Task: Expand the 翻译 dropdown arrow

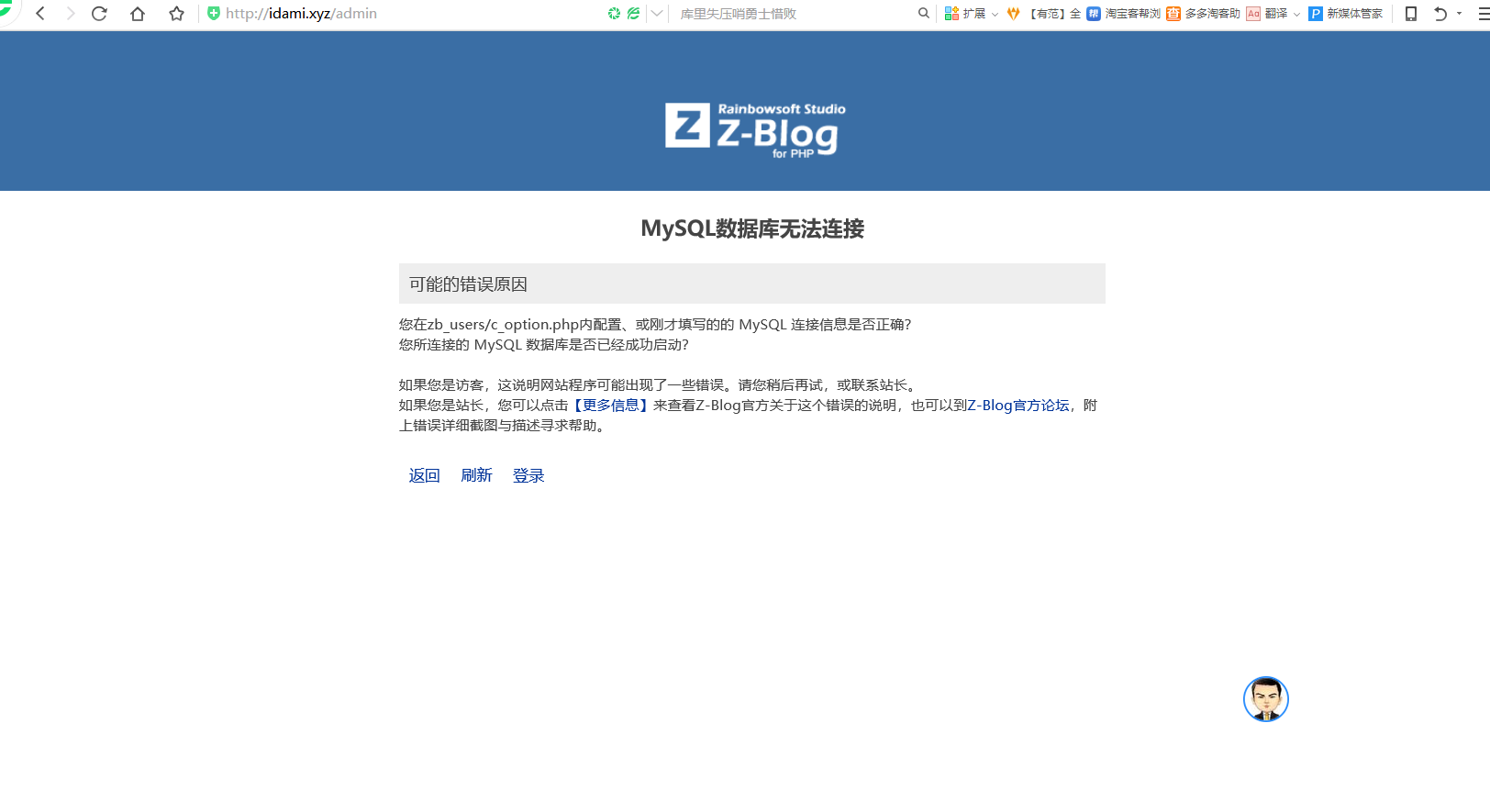Action: [x=1296, y=14]
